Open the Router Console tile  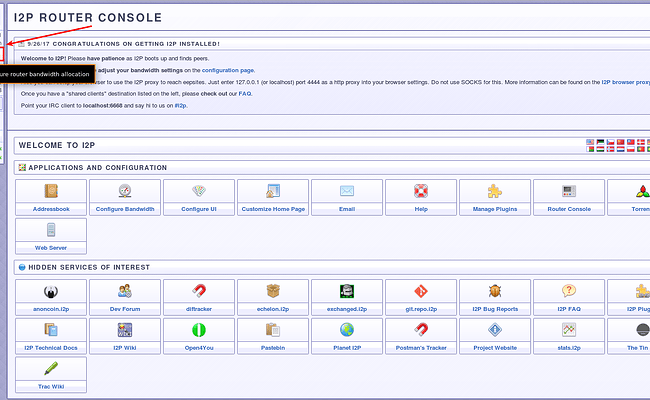tap(569, 197)
